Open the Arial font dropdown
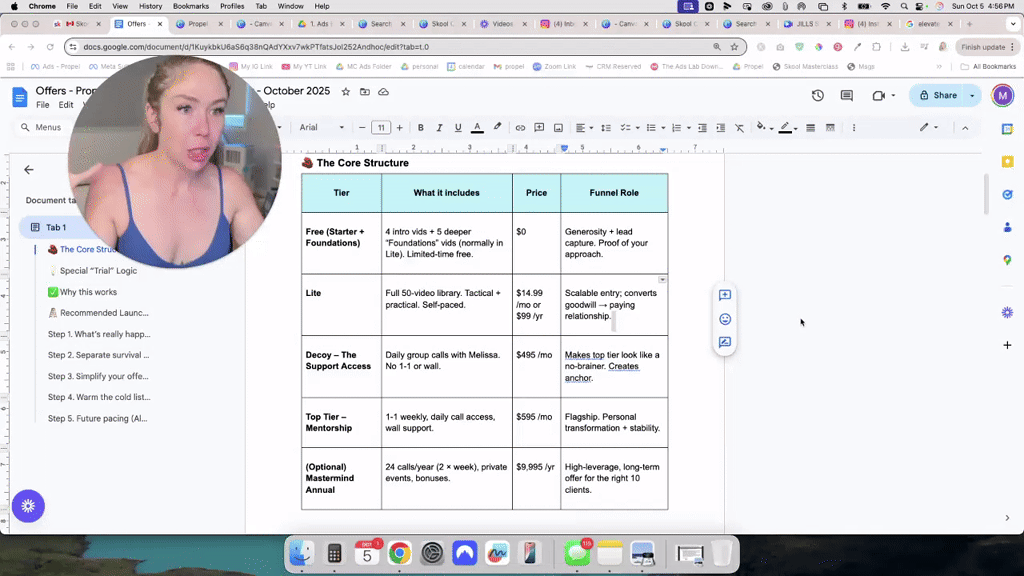The height and width of the screenshot is (576, 1024). click(x=321, y=127)
